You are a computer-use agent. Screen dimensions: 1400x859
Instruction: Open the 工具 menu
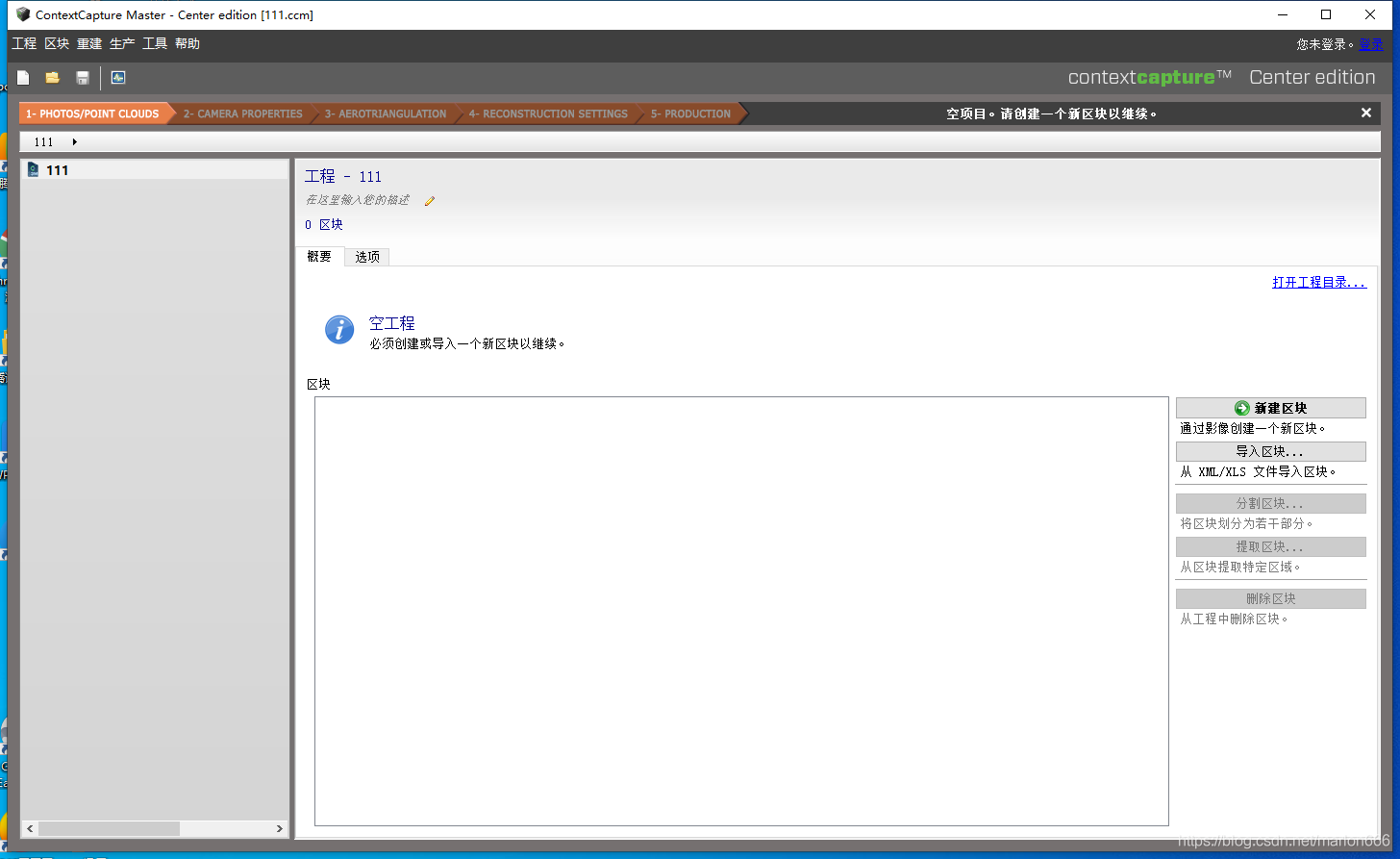pos(155,43)
